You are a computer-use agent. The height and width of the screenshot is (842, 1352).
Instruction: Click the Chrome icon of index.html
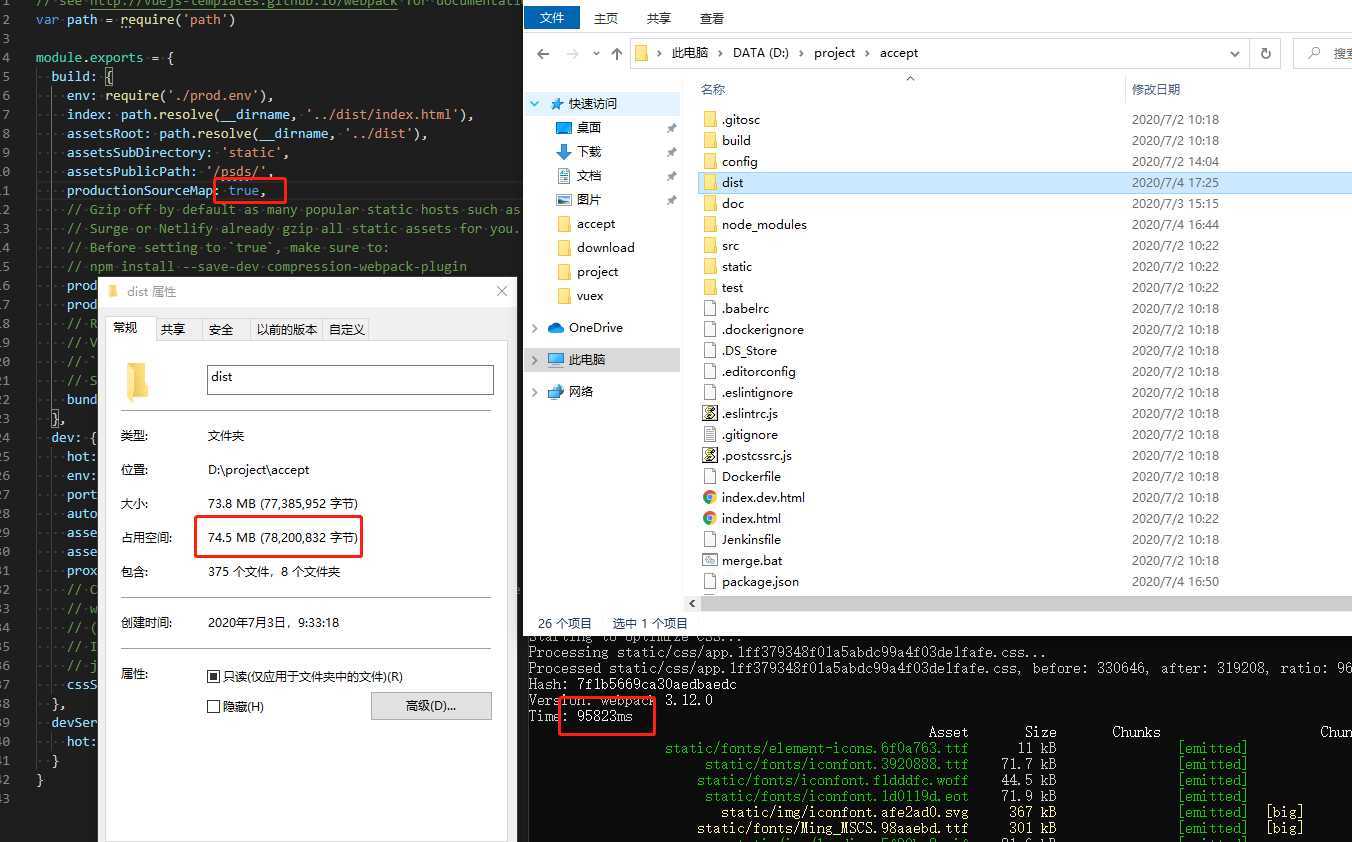[x=710, y=518]
